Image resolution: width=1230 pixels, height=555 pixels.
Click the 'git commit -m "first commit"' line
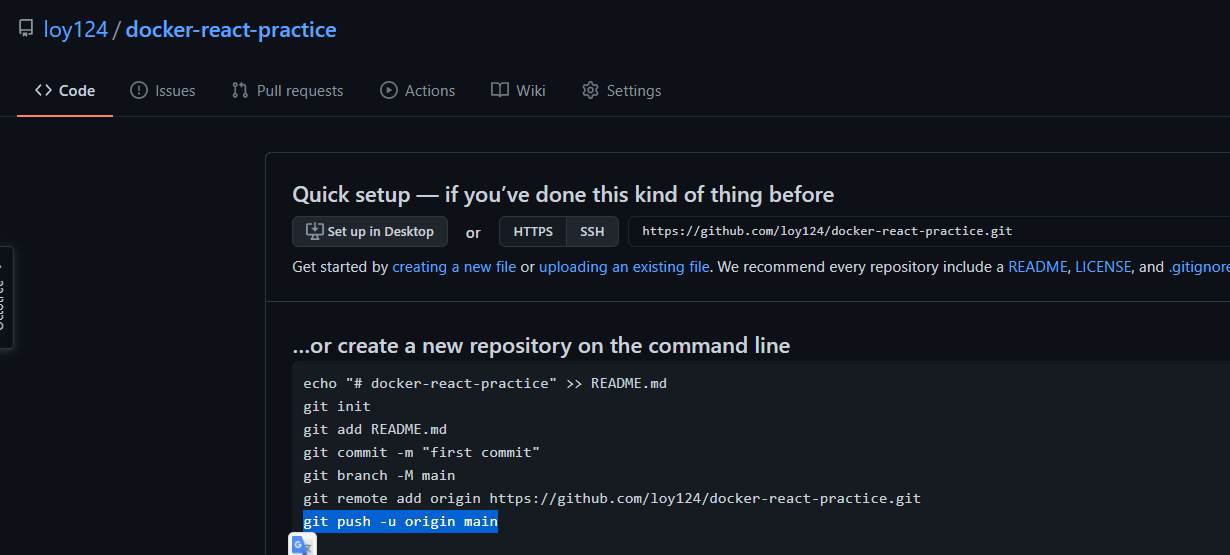coord(421,452)
